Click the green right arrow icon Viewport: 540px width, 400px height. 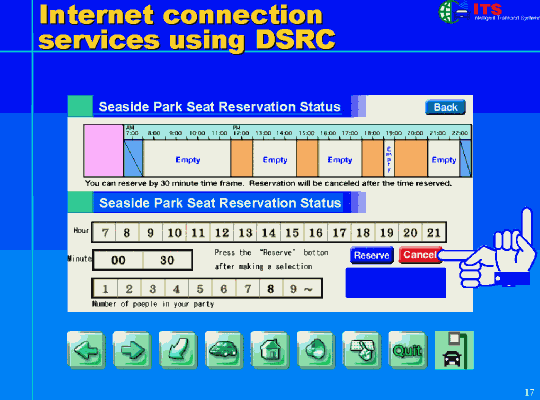tap(132, 350)
